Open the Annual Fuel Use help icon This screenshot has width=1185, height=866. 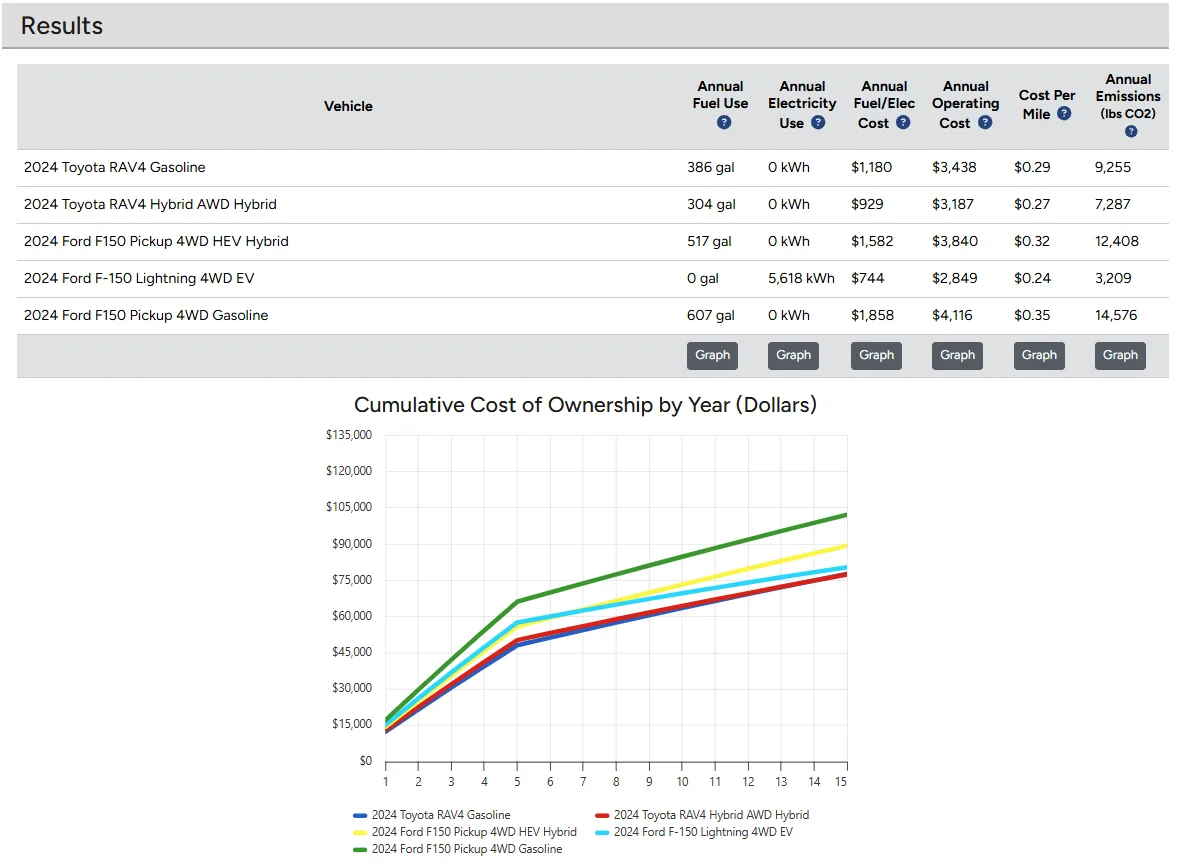tap(723, 122)
